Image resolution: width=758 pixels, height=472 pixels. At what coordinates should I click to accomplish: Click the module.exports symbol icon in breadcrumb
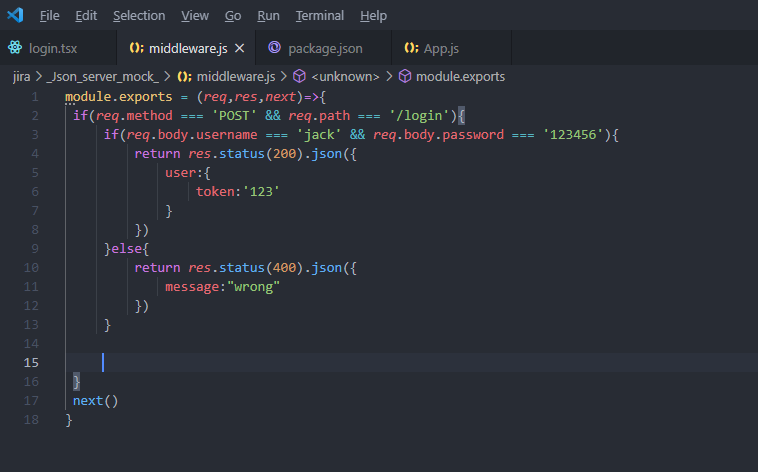click(x=405, y=76)
